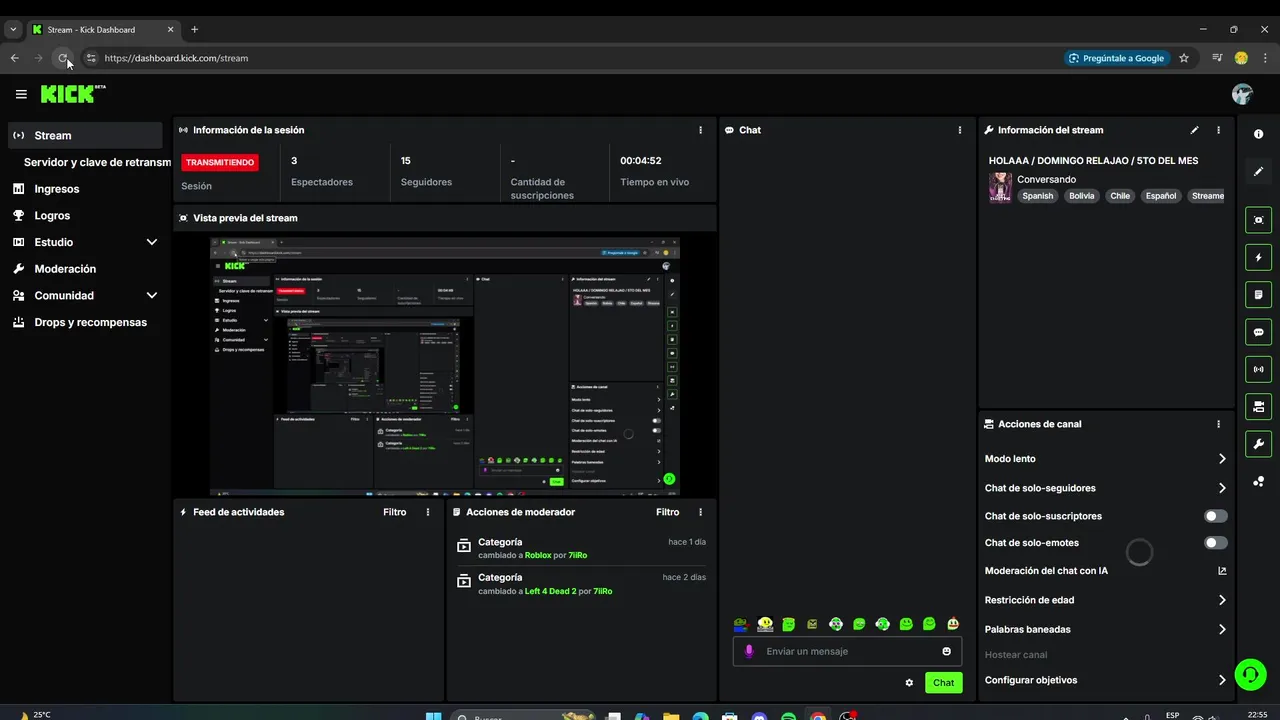
Task: Open the browser tab list dropdown
Action: click(13, 30)
